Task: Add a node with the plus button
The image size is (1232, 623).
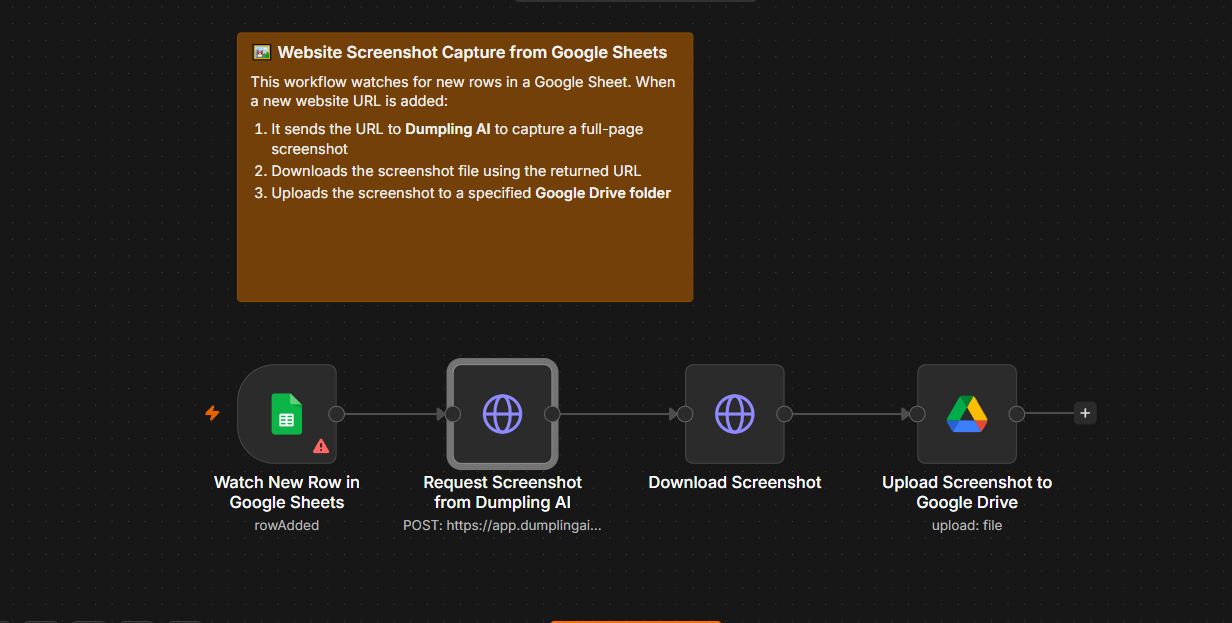Action: [x=1085, y=413]
